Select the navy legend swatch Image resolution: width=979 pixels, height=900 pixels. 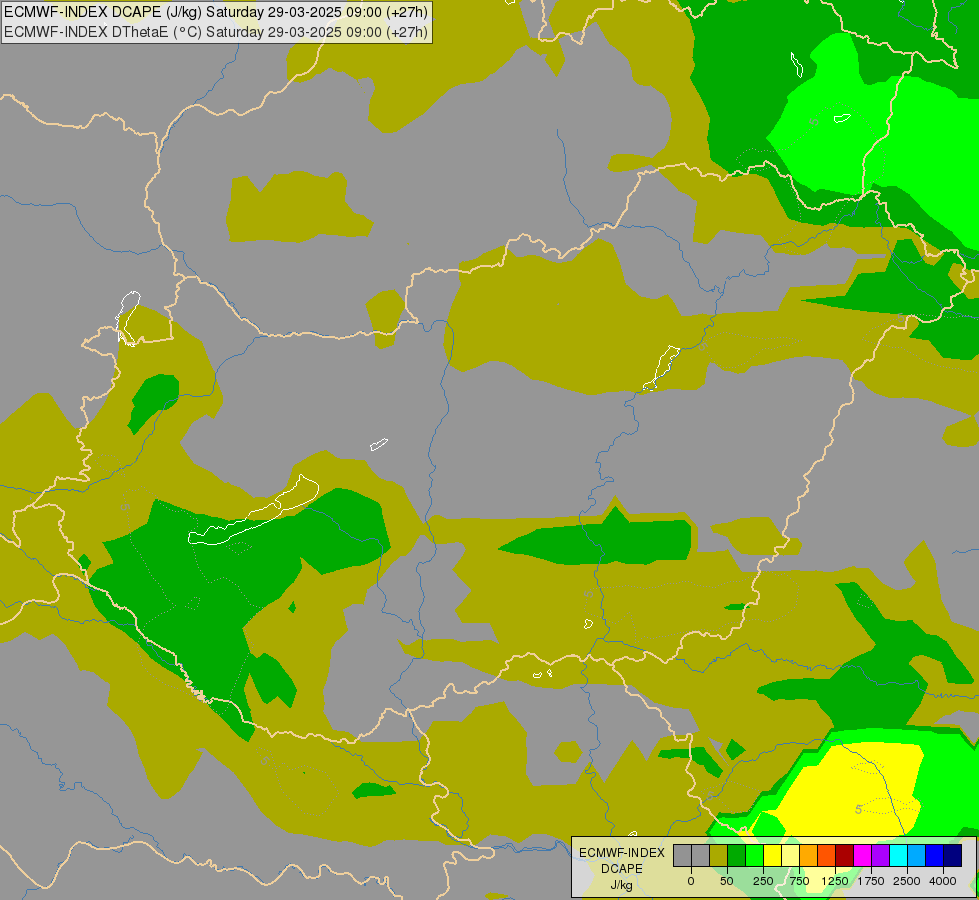tap(953, 855)
